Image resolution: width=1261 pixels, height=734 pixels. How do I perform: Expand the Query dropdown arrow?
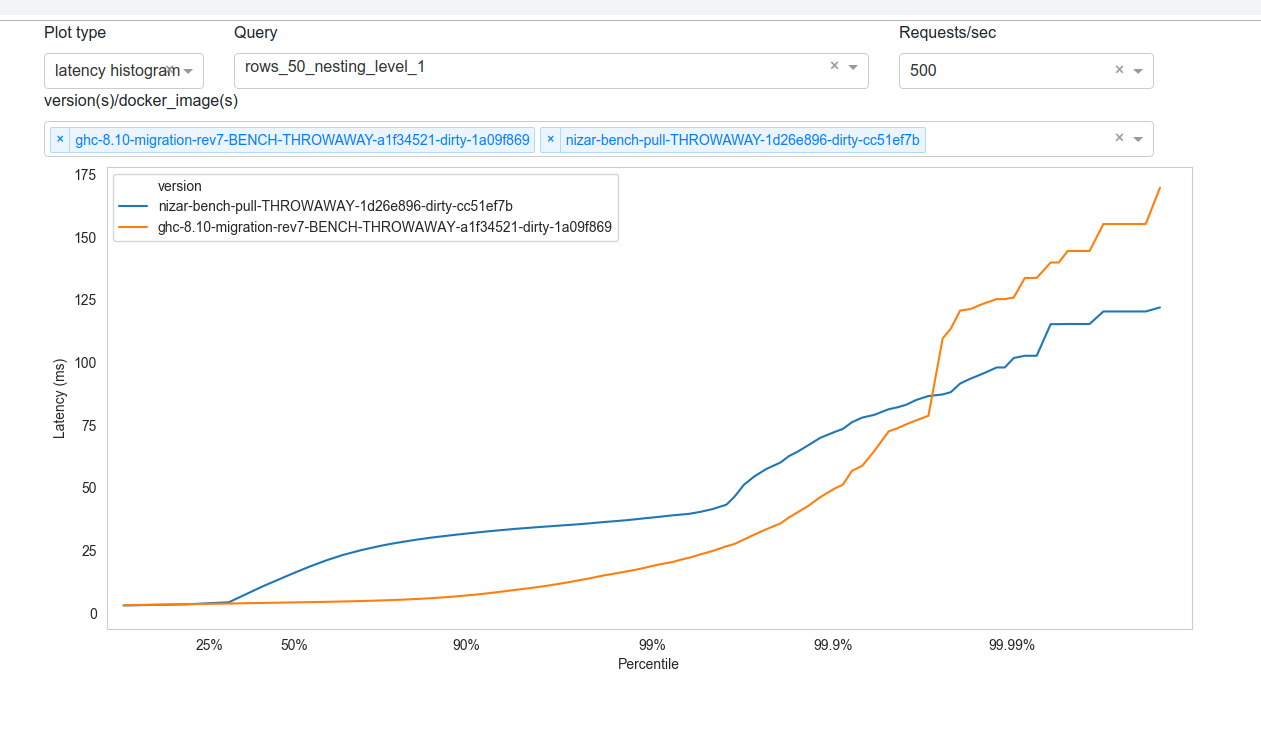click(853, 67)
